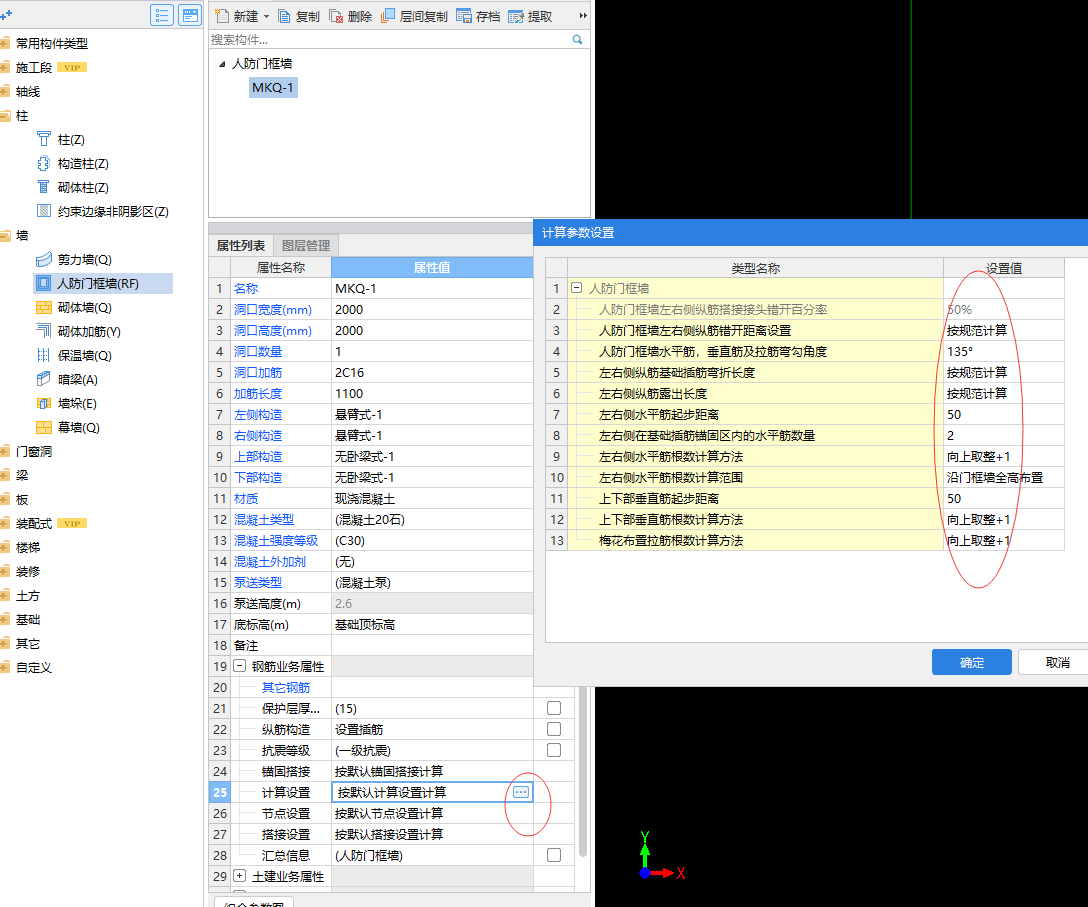Select 人防门框墙(RF) component
This screenshot has width=1088, height=907.
click(103, 283)
